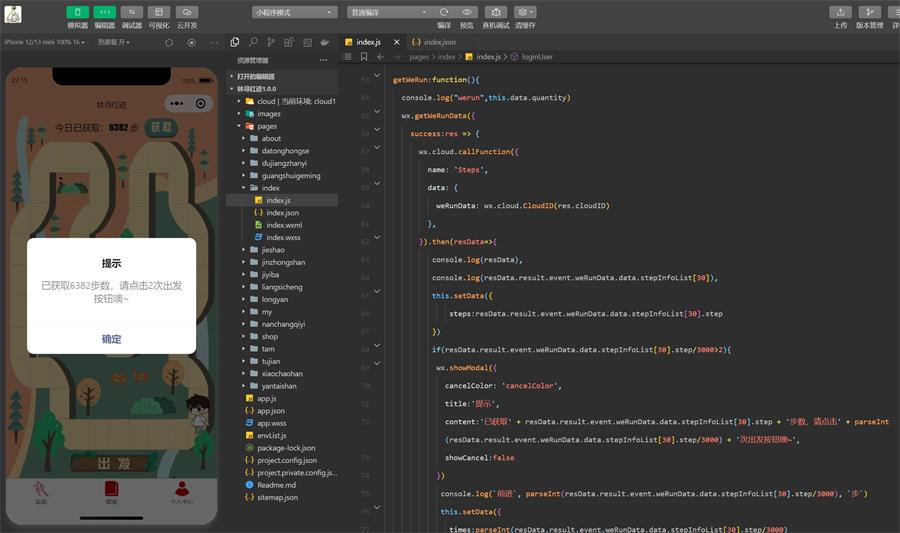Click the 上传 upload icon
900x533 pixels.
coord(840,12)
